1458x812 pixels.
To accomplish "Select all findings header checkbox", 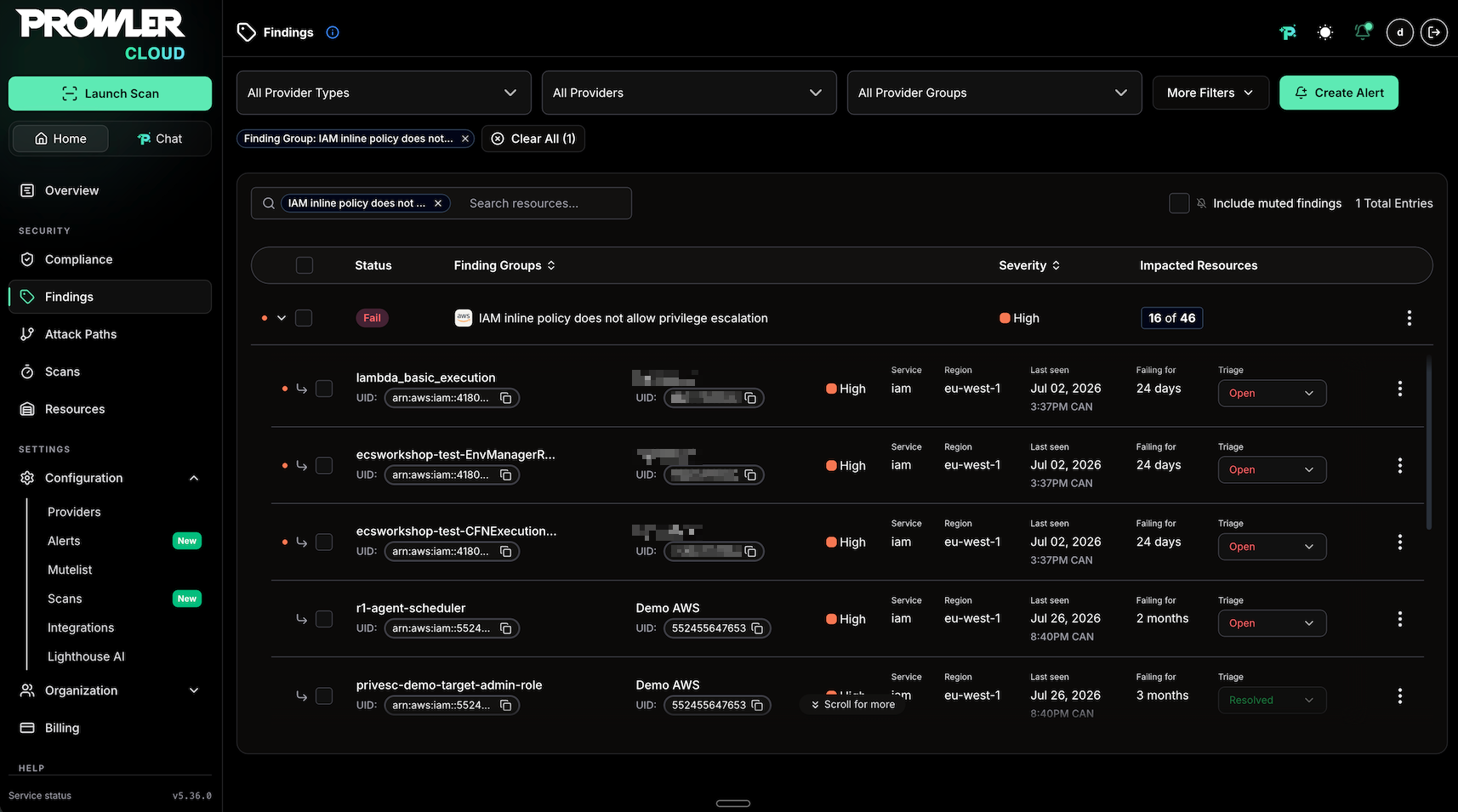I will [305, 265].
